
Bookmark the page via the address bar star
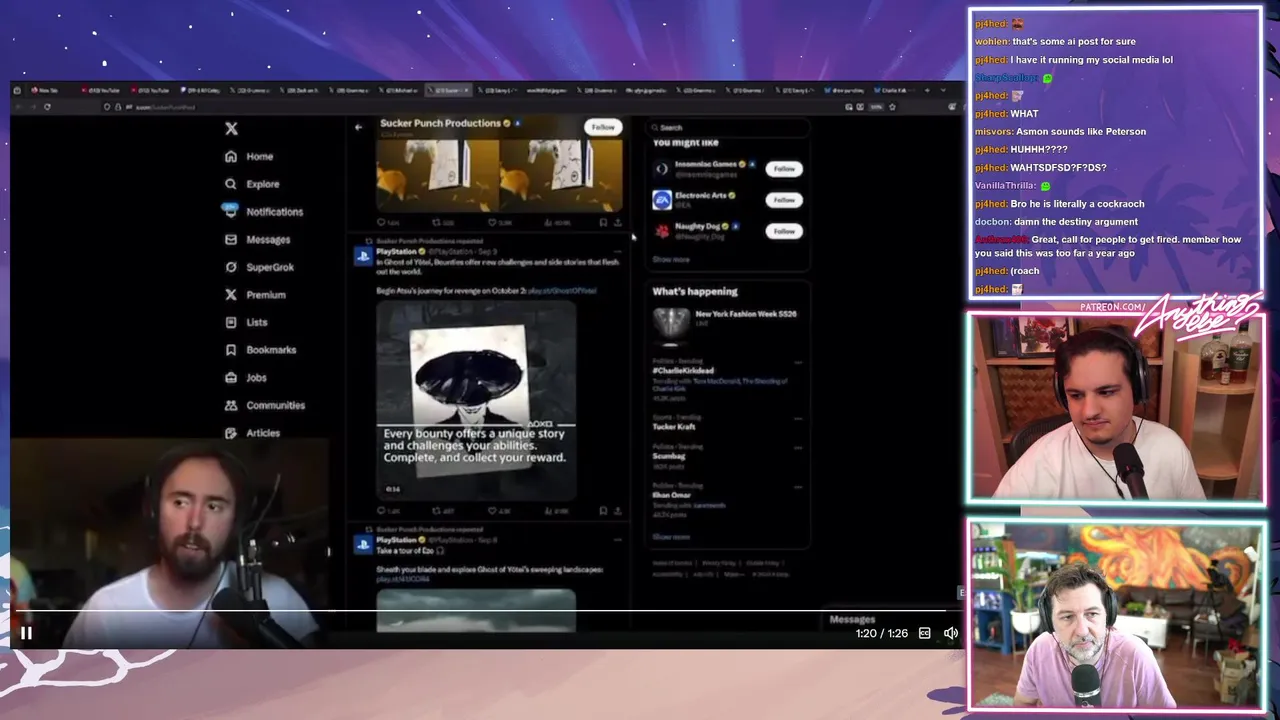pos(892,107)
